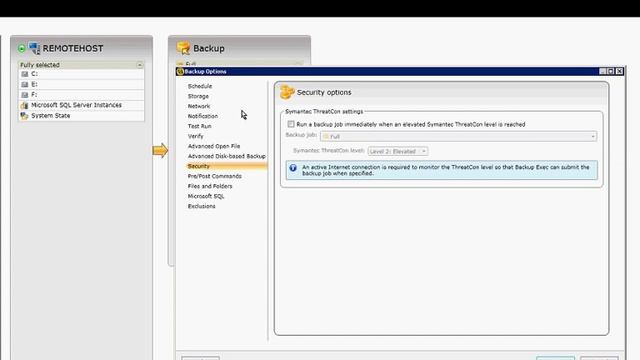Open the Symantec ThreatCon level dropdown

click(x=398, y=151)
